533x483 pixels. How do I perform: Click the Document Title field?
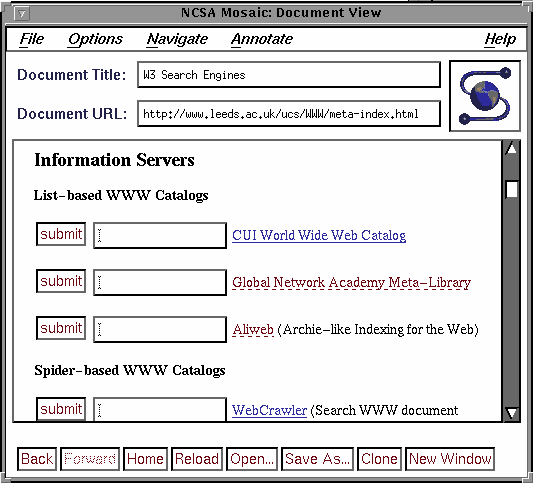289,74
